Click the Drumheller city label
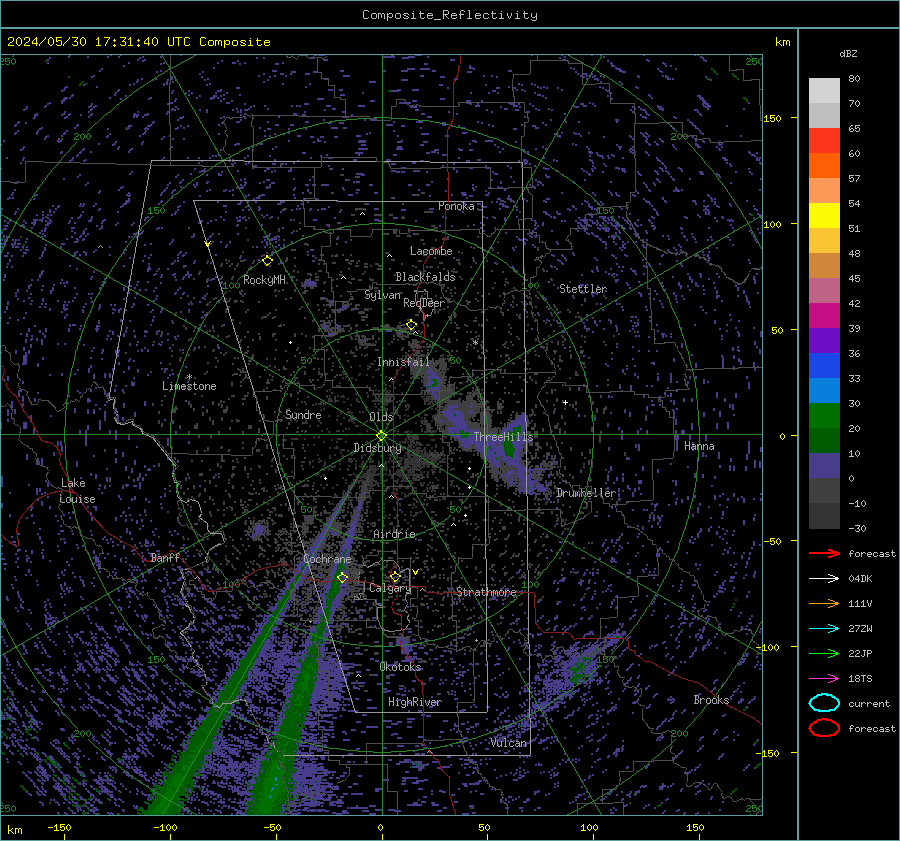This screenshot has height=841, width=900. 586,493
